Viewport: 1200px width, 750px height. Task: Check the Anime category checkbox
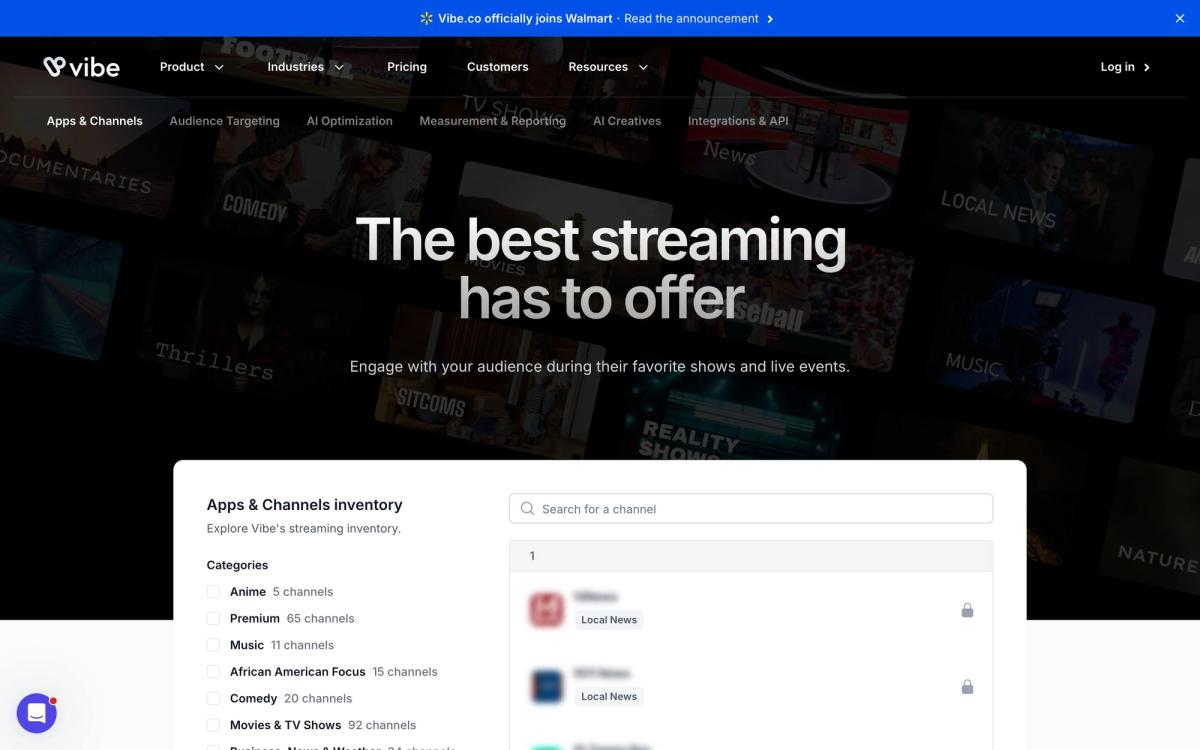[213, 591]
